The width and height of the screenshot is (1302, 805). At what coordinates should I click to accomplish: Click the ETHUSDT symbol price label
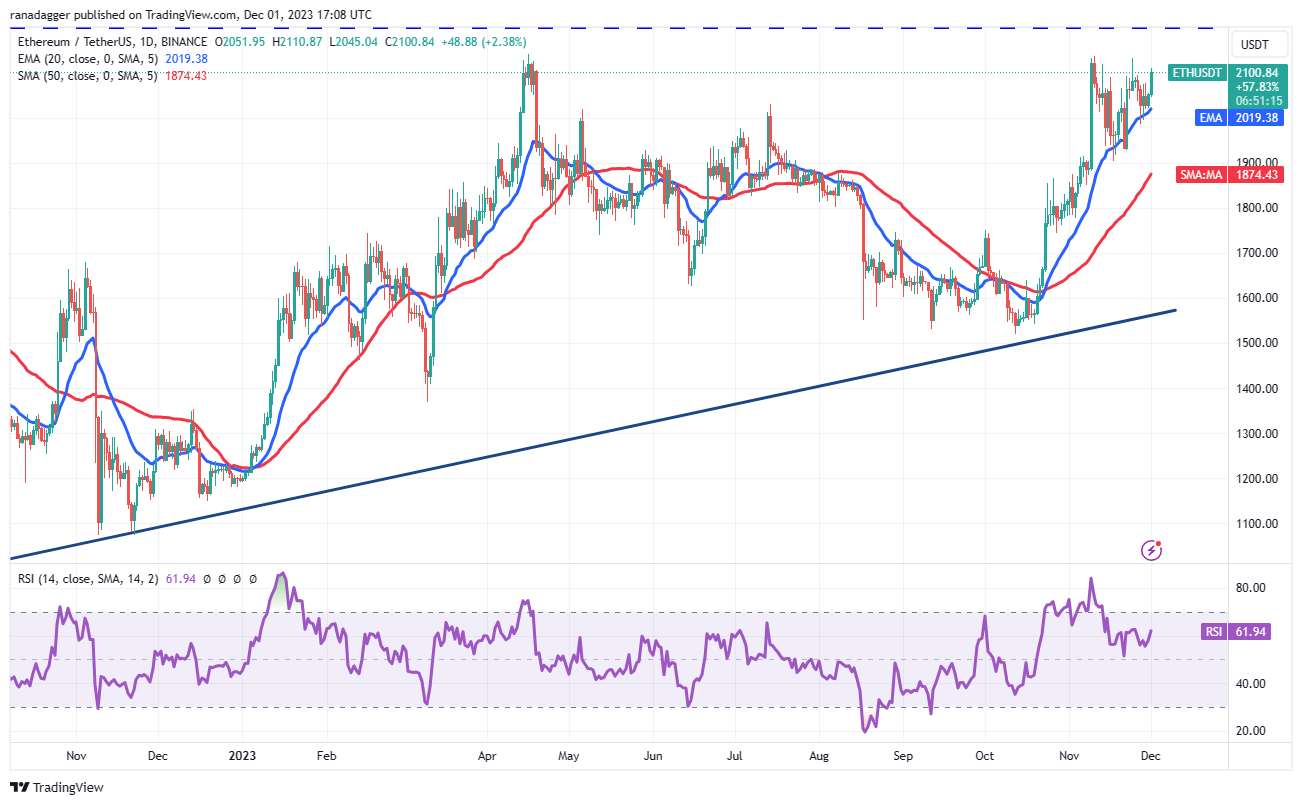(x=1198, y=73)
